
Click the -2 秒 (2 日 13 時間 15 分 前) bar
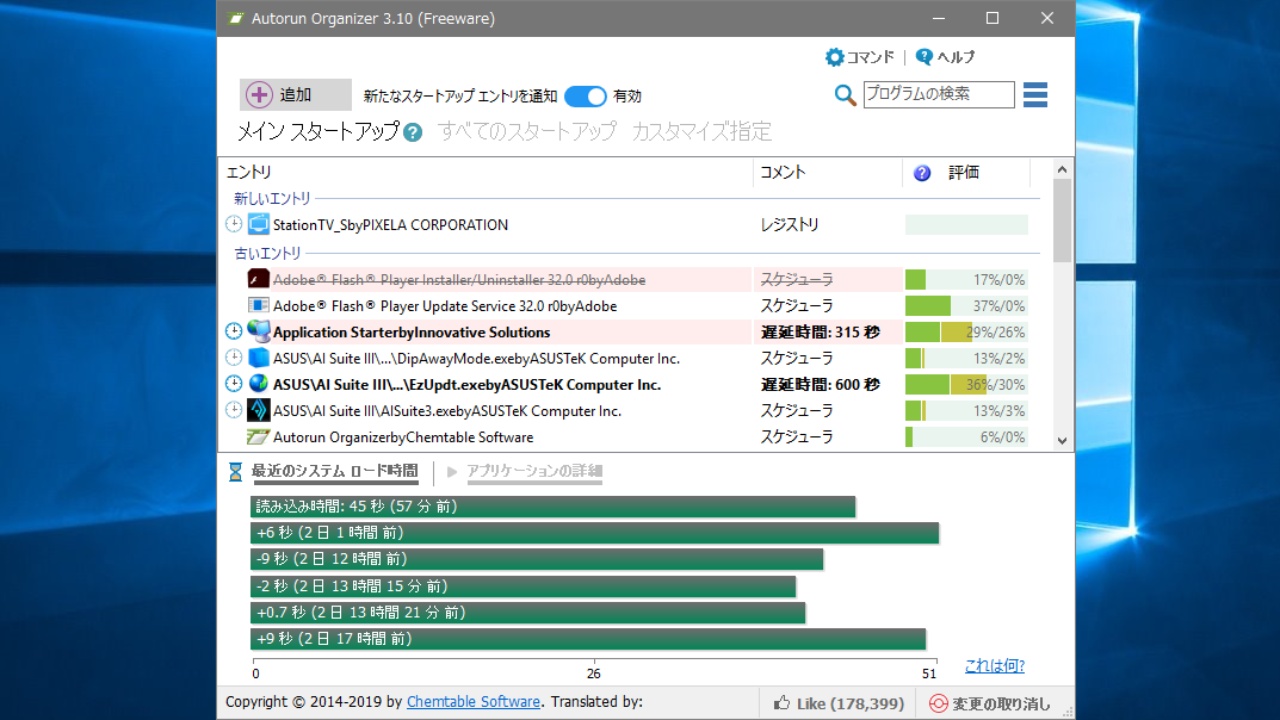pyautogui.click(x=523, y=586)
